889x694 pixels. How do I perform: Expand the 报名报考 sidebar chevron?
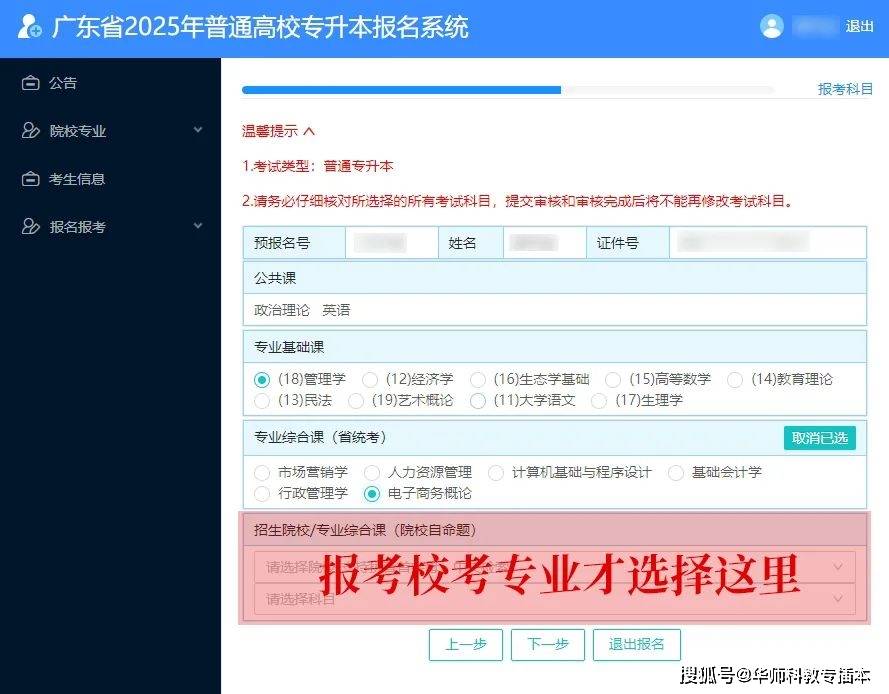coord(198,226)
